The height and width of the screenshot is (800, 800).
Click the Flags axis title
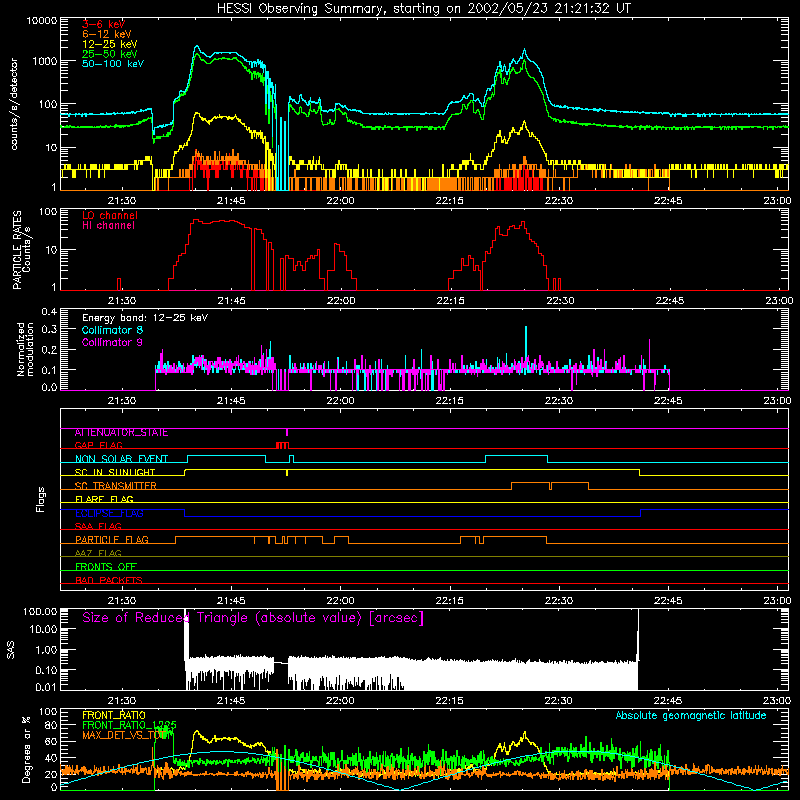click(x=40, y=499)
